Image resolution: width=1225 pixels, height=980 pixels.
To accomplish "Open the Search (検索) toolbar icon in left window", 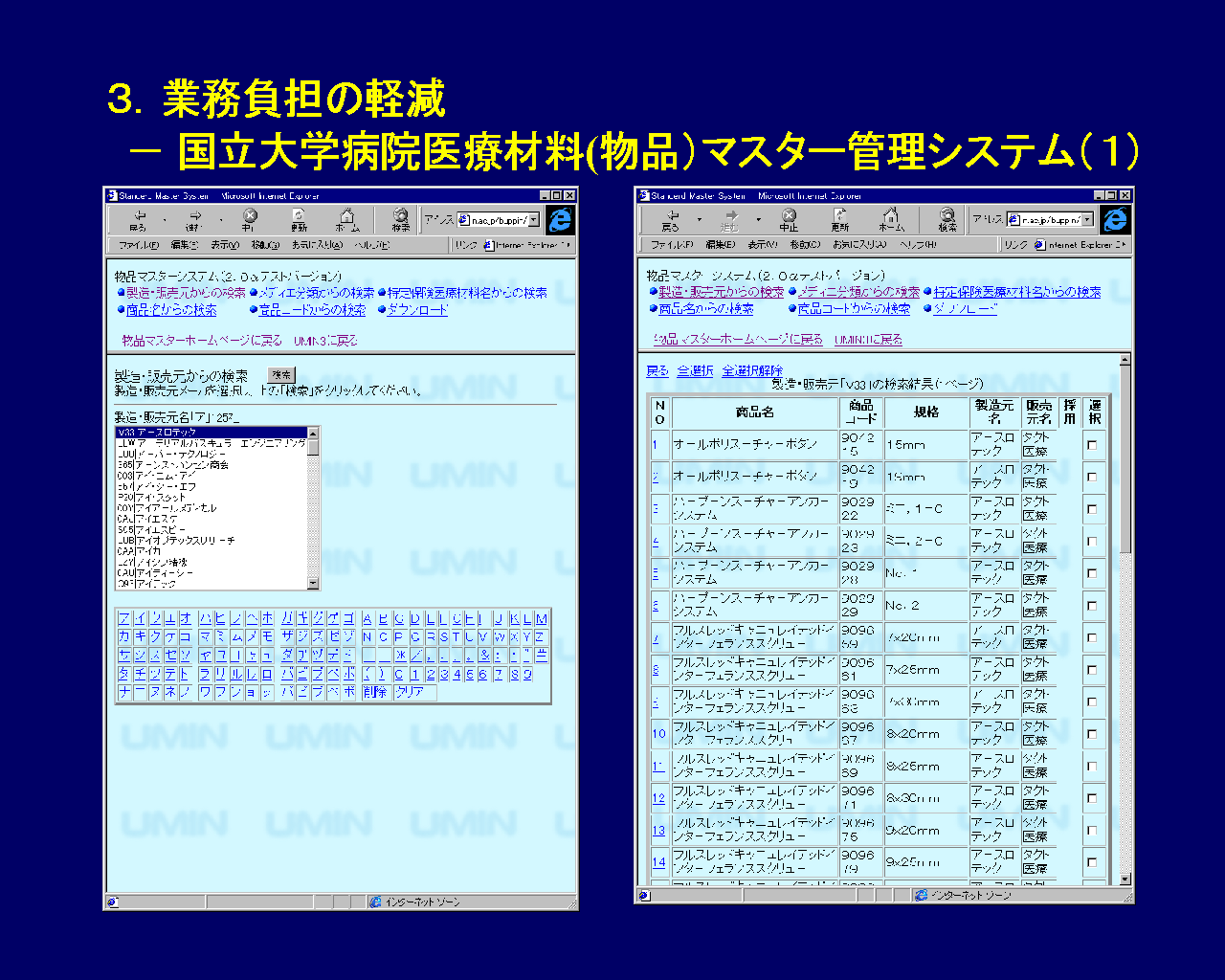I will tap(401, 218).
